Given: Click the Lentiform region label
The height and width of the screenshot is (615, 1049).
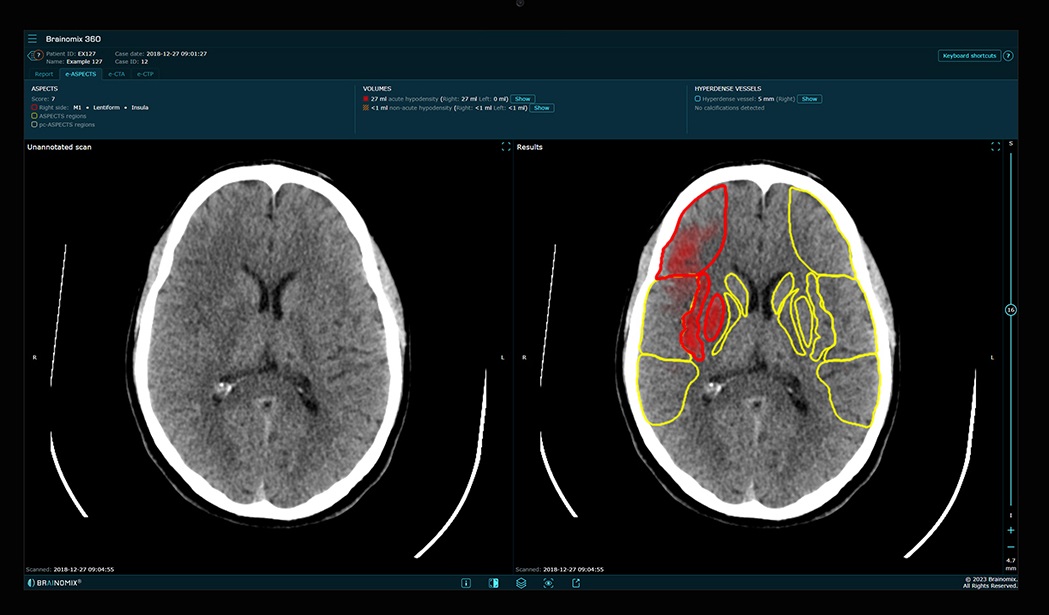Looking at the screenshot, I should tap(106, 107).
